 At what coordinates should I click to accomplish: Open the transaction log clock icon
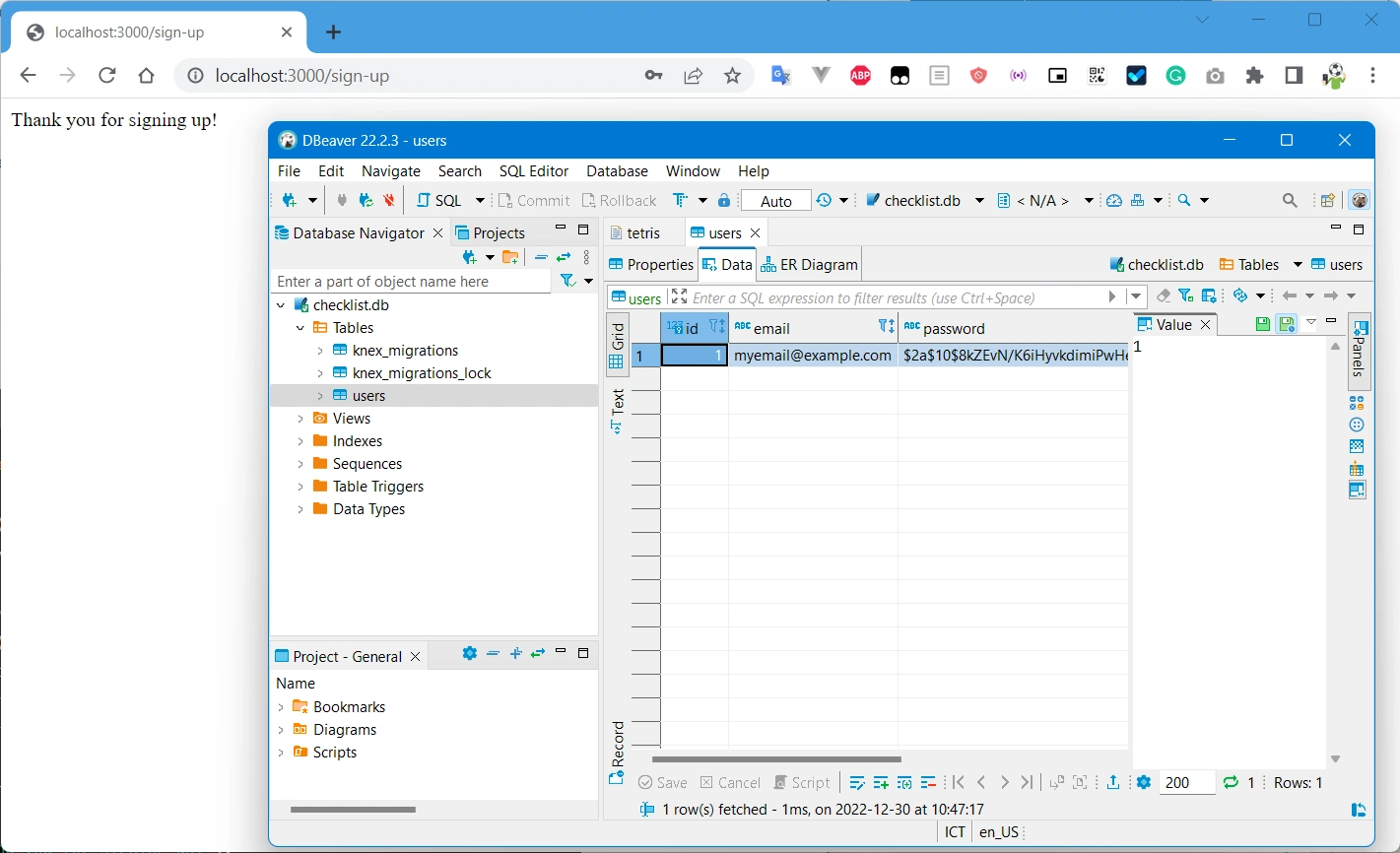pyautogui.click(x=824, y=200)
